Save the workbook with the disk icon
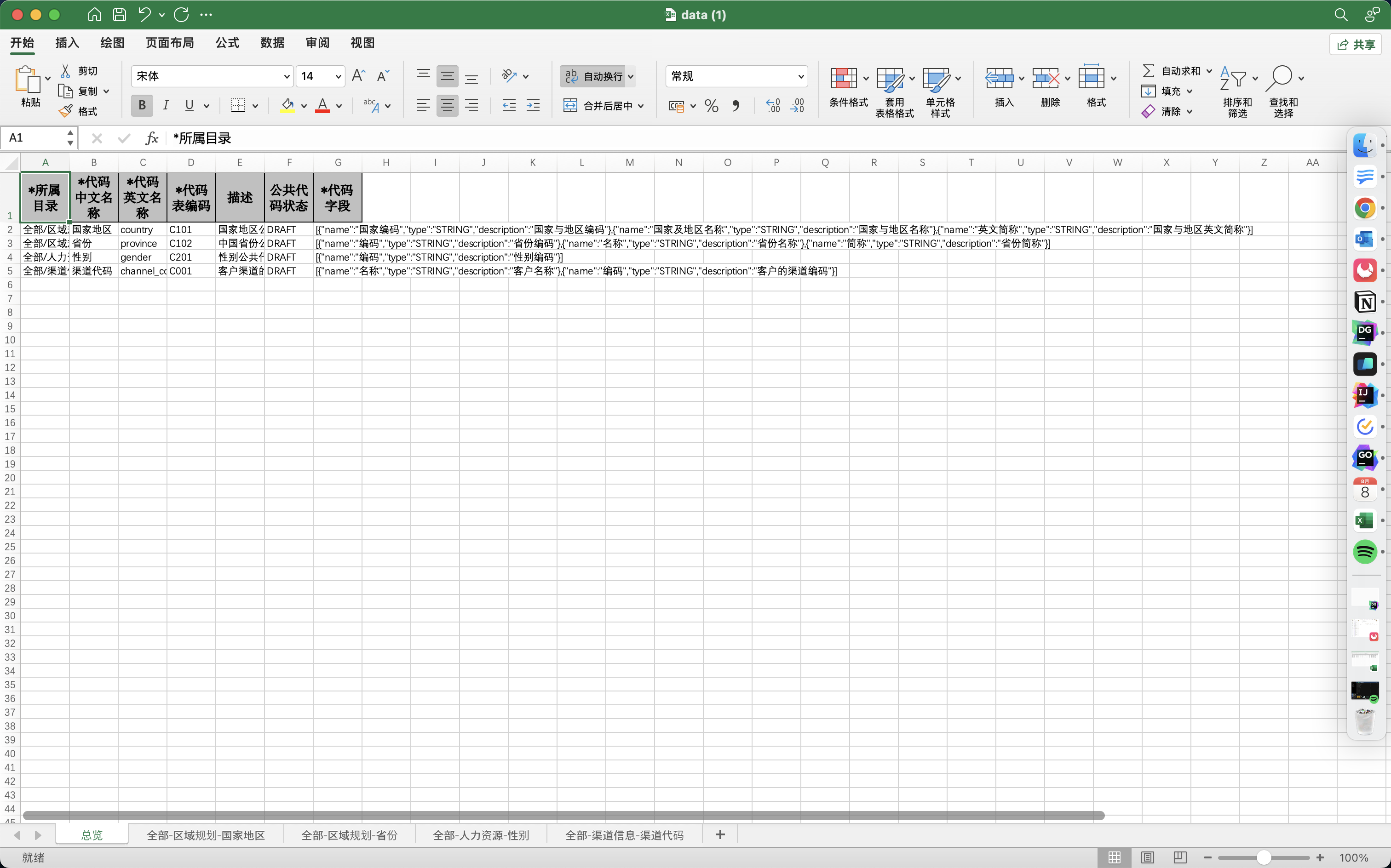The height and width of the screenshot is (868, 1391). click(120, 14)
